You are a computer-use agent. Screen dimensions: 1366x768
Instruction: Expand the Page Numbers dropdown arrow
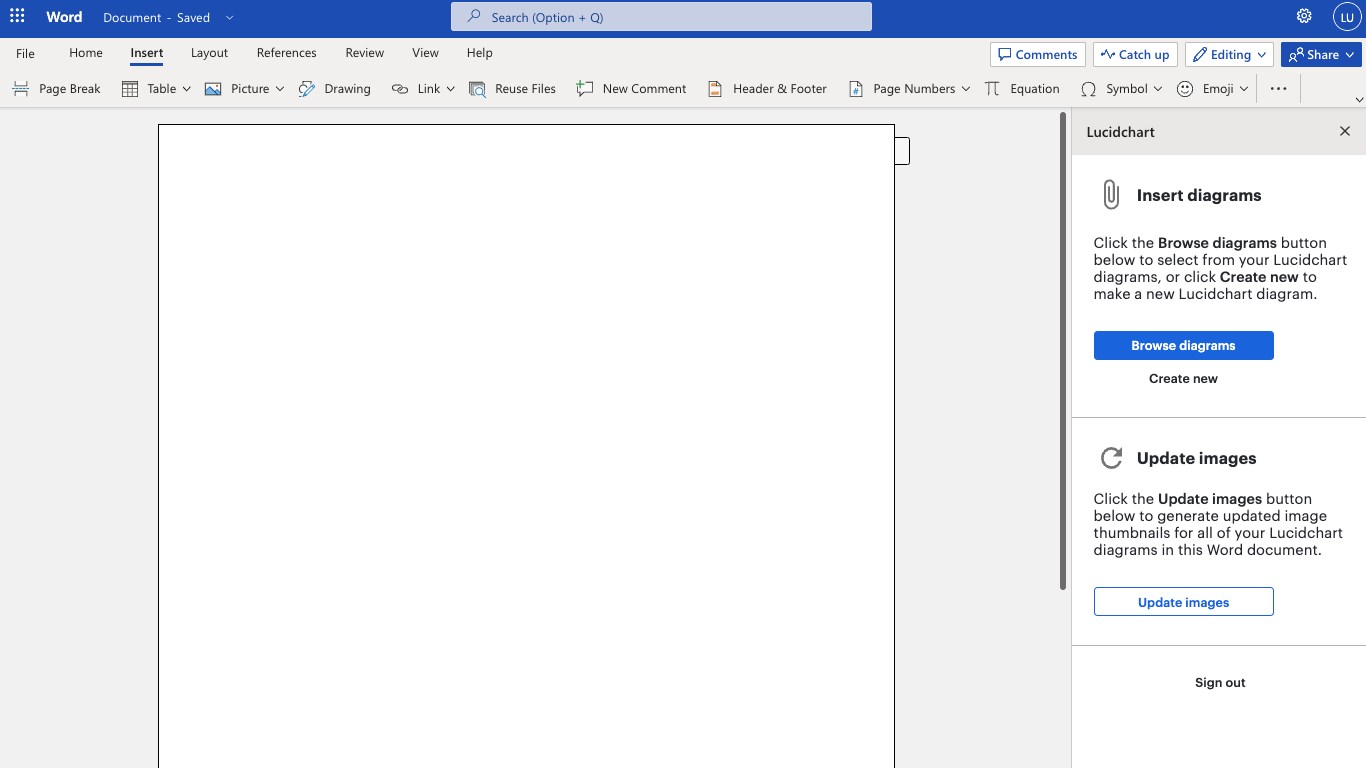(966, 89)
